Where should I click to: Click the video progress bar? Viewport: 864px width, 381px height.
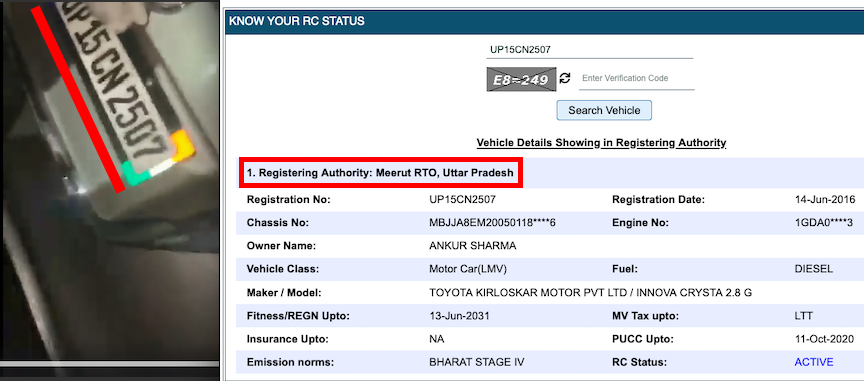(x=110, y=364)
